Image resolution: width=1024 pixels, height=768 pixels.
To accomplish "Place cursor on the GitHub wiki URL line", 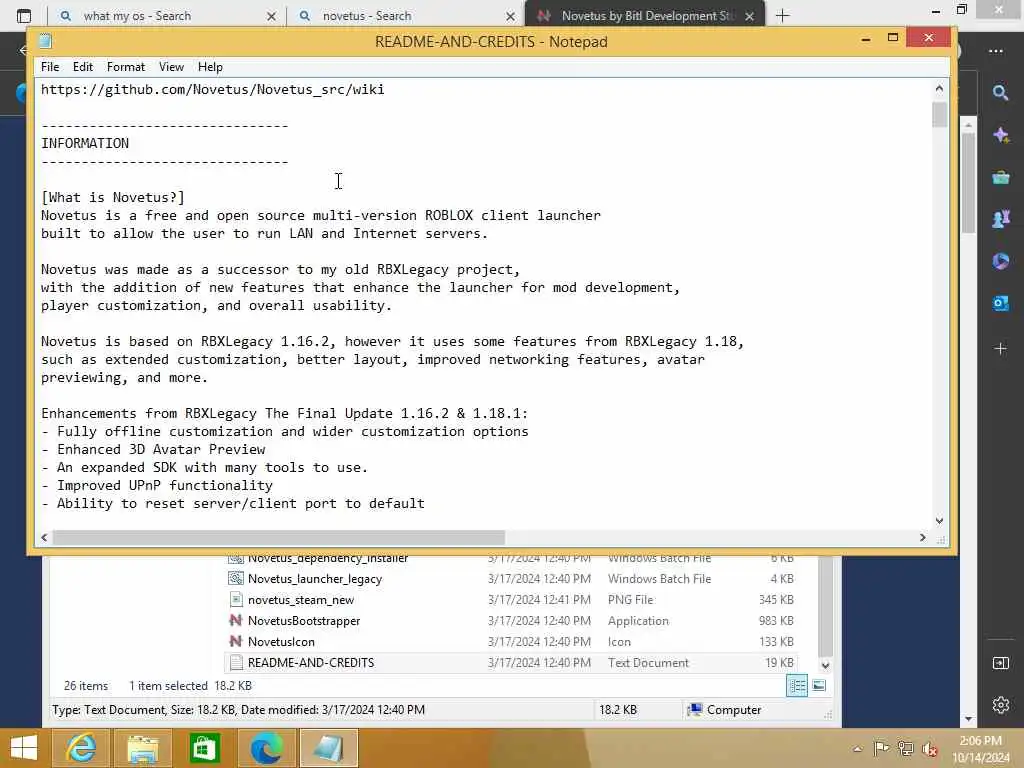I will click(x=212, y=89).
